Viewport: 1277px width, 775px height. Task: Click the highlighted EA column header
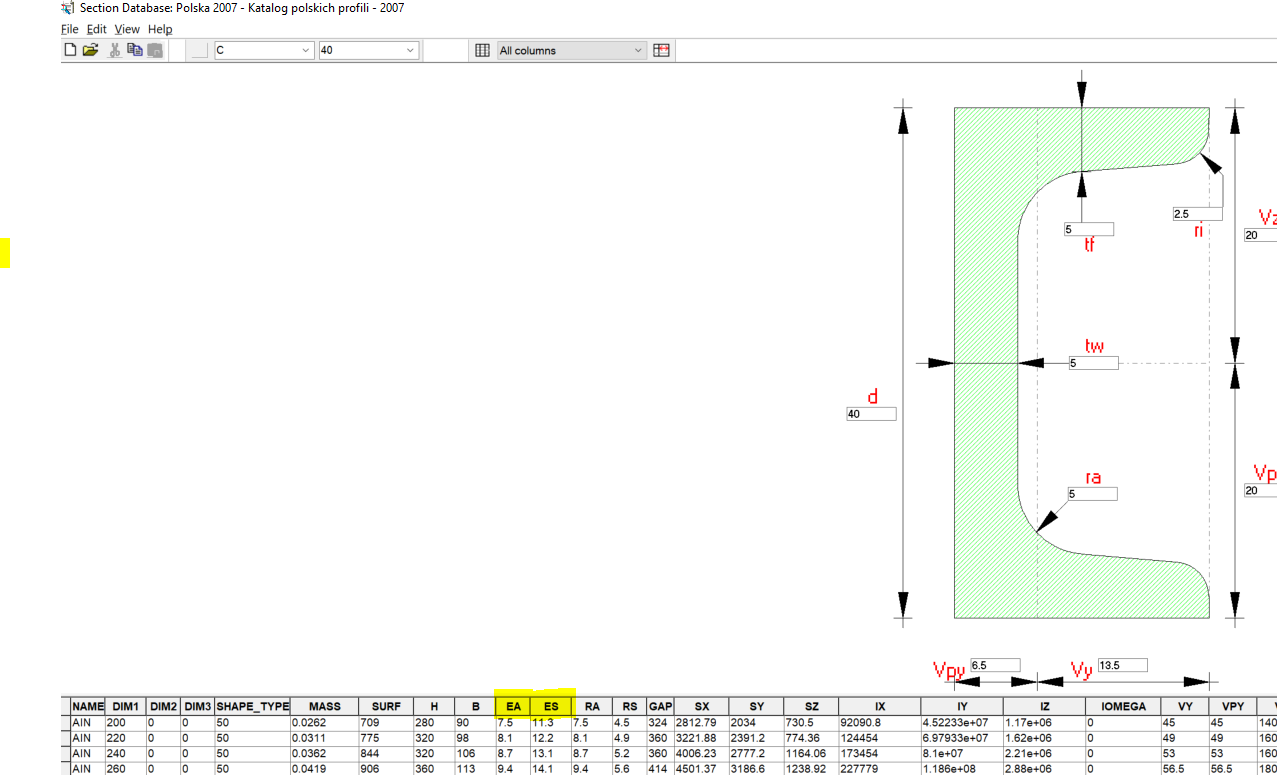click(513, 706)
